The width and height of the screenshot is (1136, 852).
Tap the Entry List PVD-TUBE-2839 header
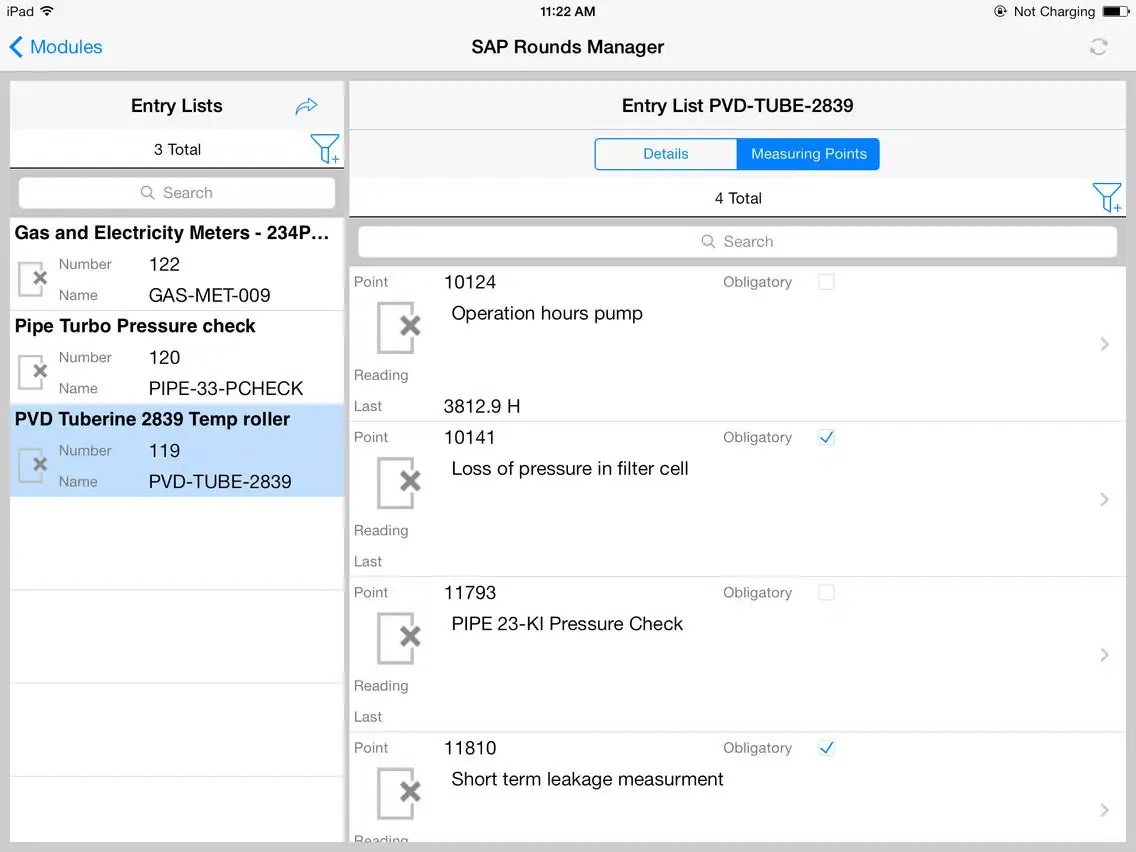pyautogui.click(x=737, y=106)
